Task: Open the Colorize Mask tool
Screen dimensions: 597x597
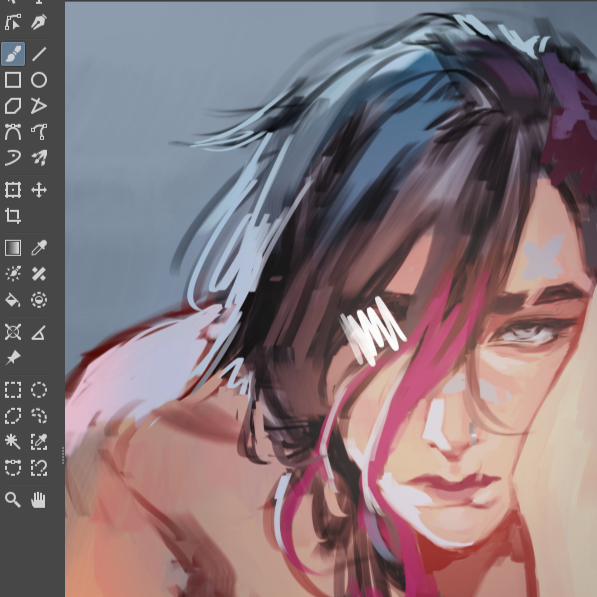Action: coord(13,274)
